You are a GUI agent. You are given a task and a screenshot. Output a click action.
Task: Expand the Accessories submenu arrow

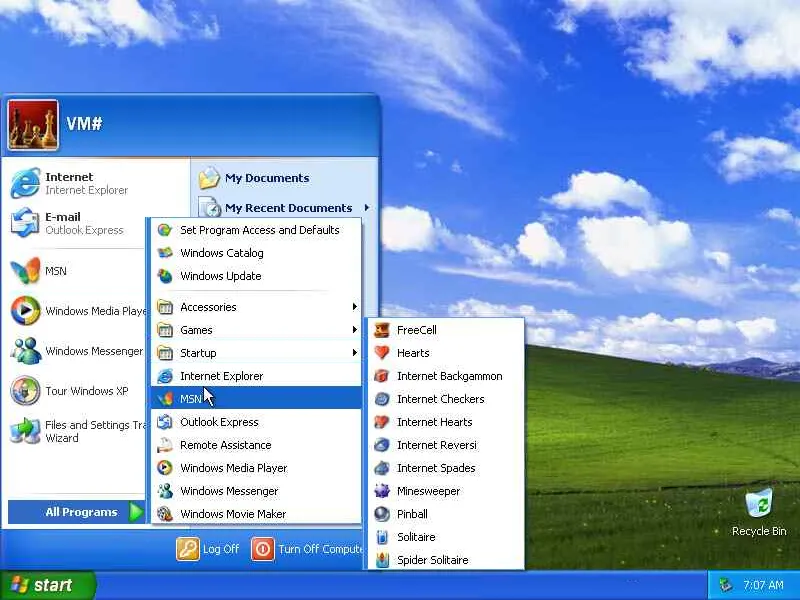pyautogui.click(x=355, y=307)
